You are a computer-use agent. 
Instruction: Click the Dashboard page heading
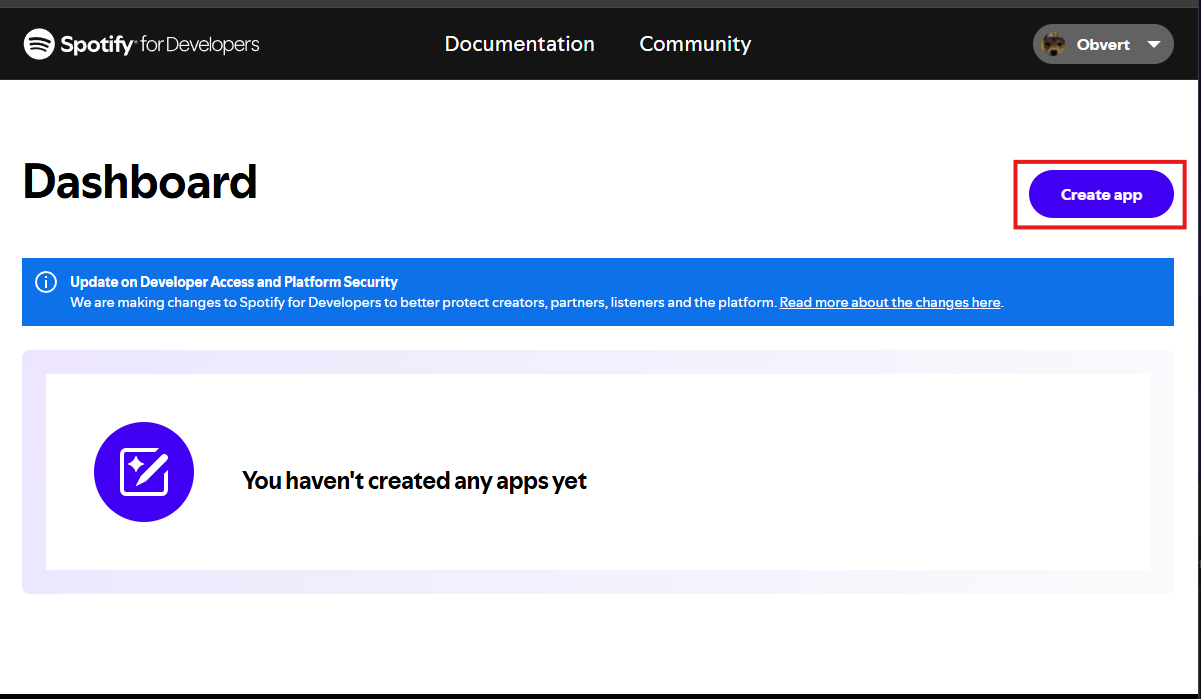coord(139,182)
